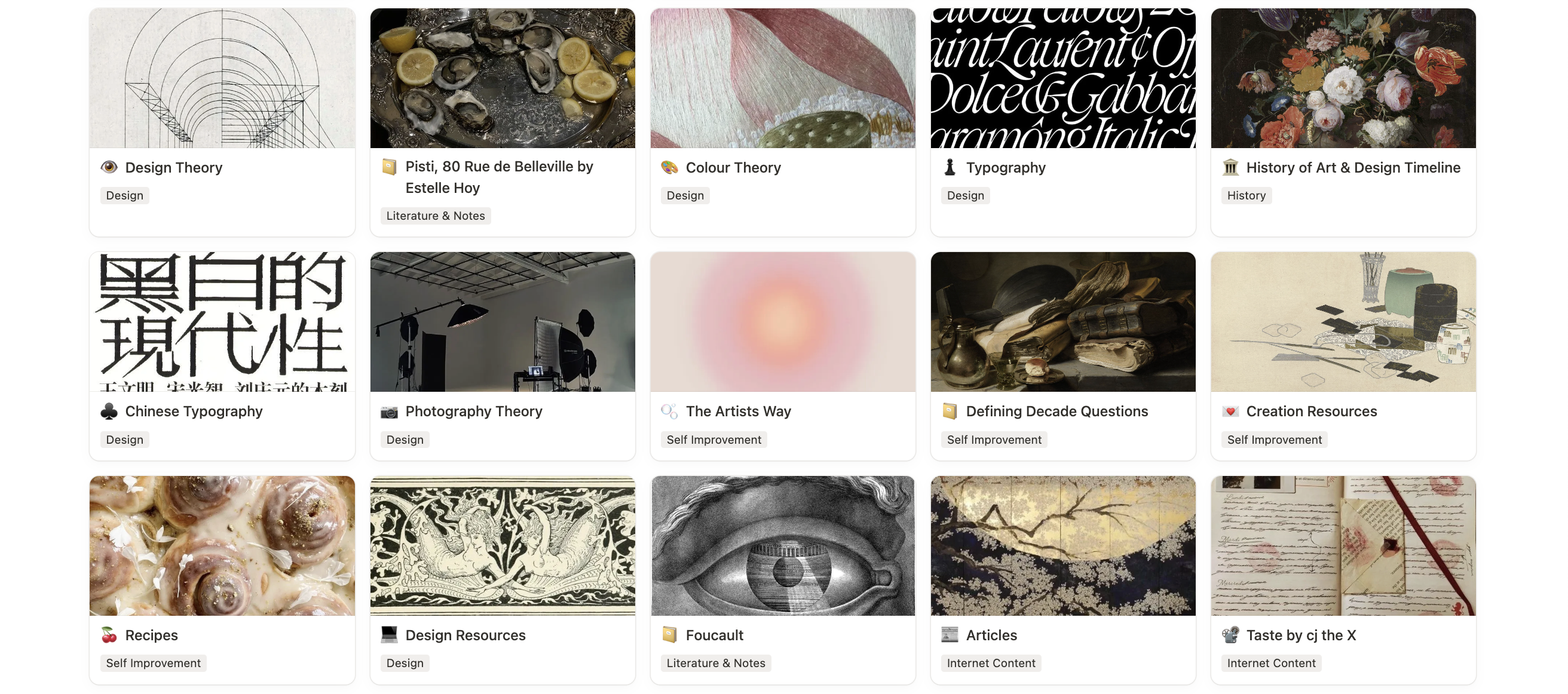
Task: Open The Artists Way page
Action: pos(738,411)
